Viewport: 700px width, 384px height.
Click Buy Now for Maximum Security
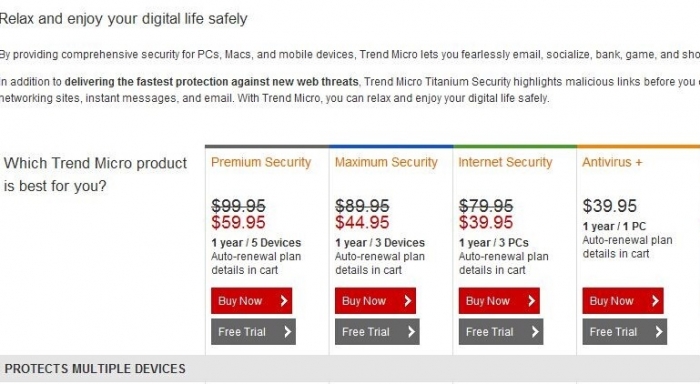coord(375,301)
